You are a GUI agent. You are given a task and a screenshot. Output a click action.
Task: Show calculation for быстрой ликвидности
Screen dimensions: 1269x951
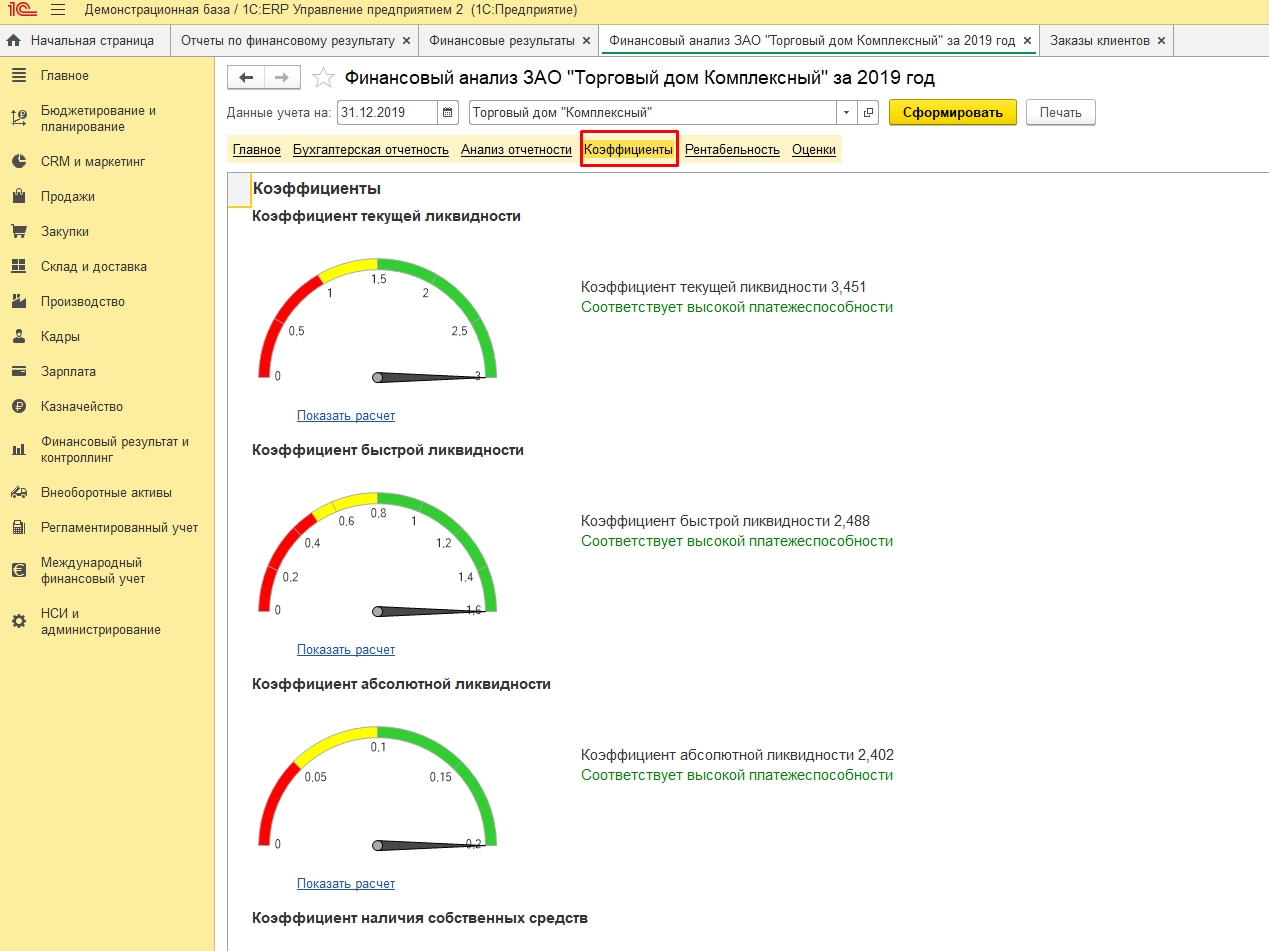tap(346, 650)
